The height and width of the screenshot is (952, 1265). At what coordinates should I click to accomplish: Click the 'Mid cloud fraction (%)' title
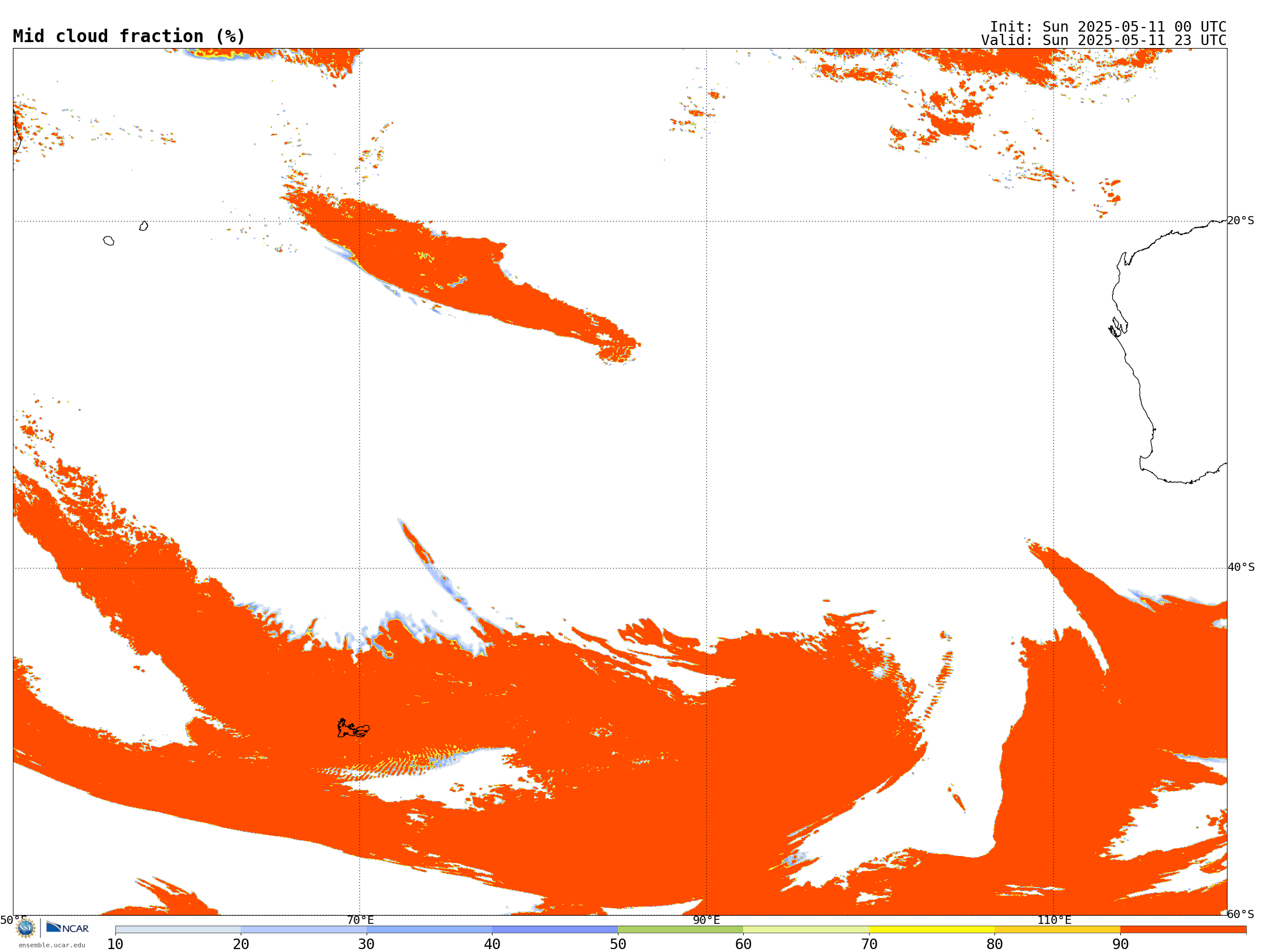point(129,36)
